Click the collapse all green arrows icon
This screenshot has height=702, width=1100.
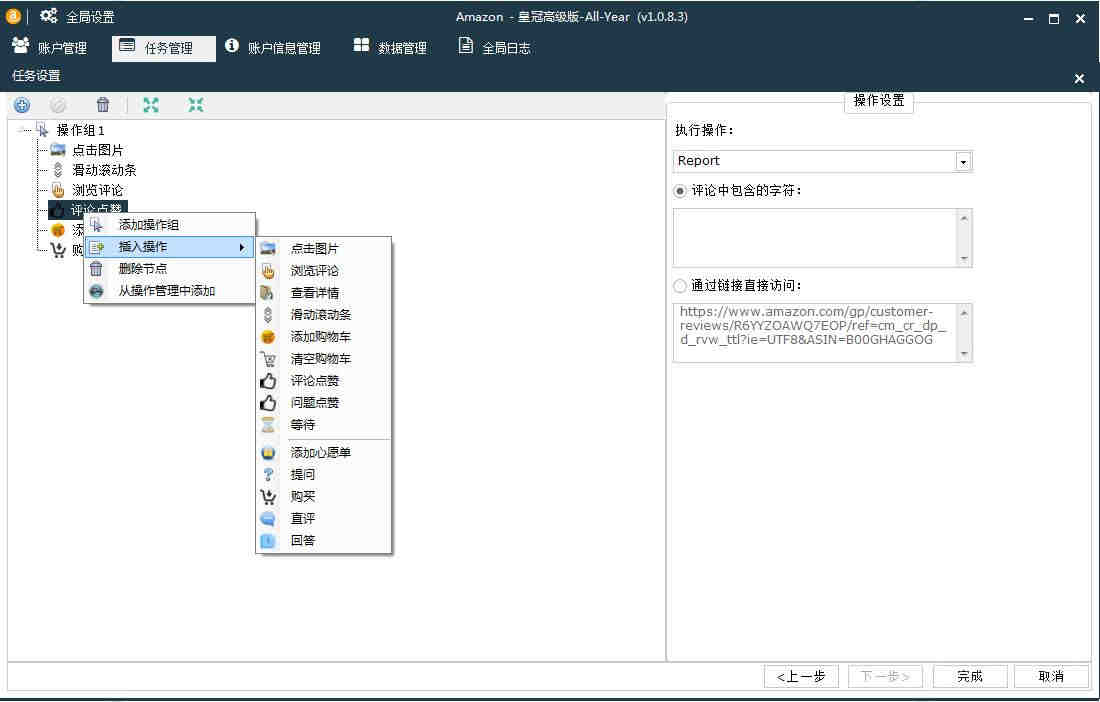coord(196,105)
